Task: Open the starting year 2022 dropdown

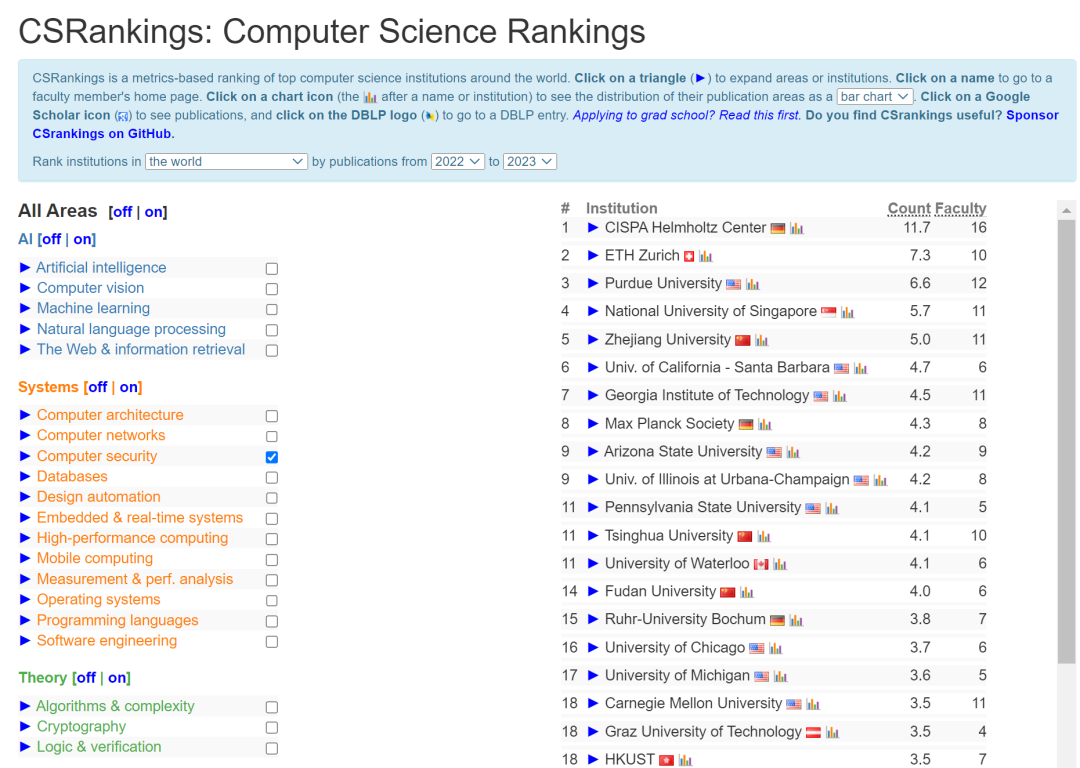Action: pos(457,161)
